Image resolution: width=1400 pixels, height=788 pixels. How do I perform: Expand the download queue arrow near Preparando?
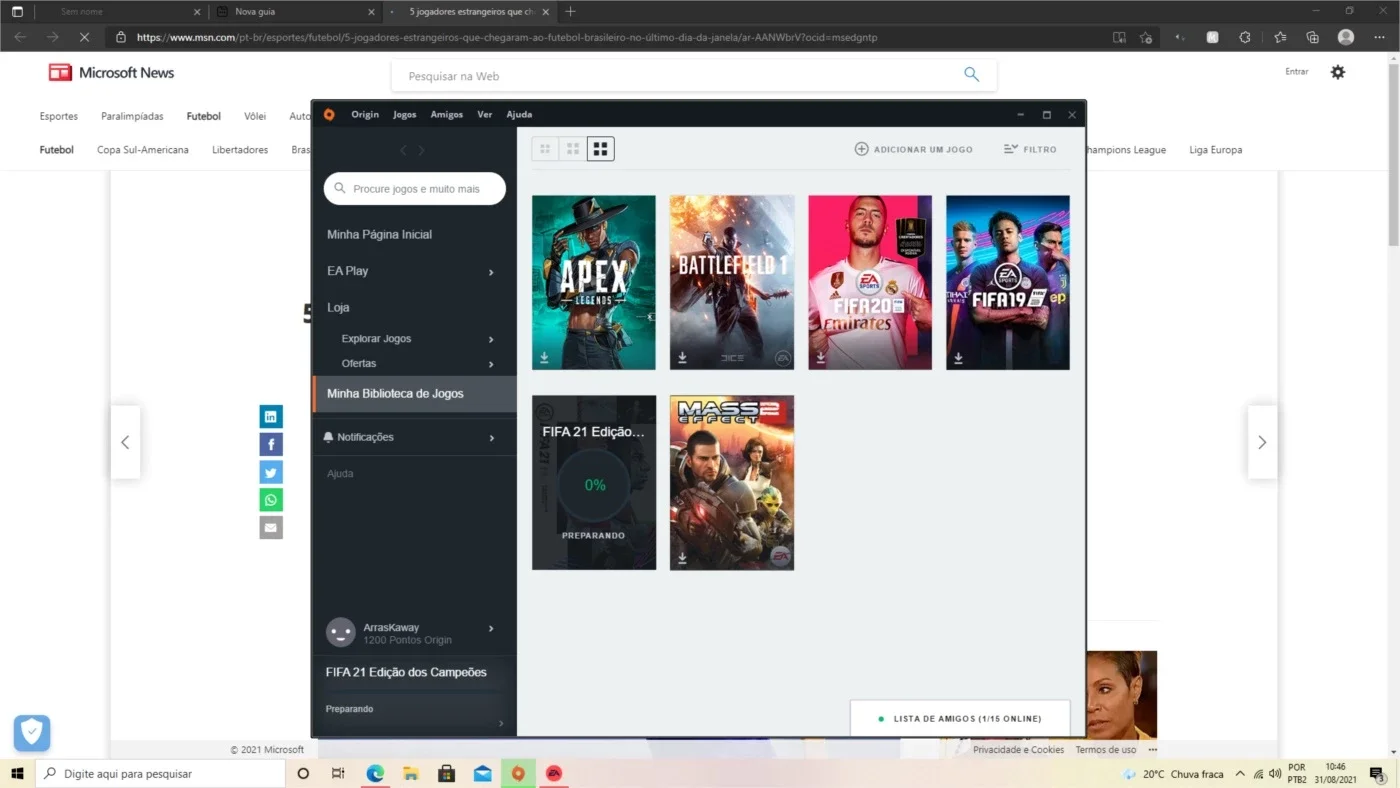(501, 723)
